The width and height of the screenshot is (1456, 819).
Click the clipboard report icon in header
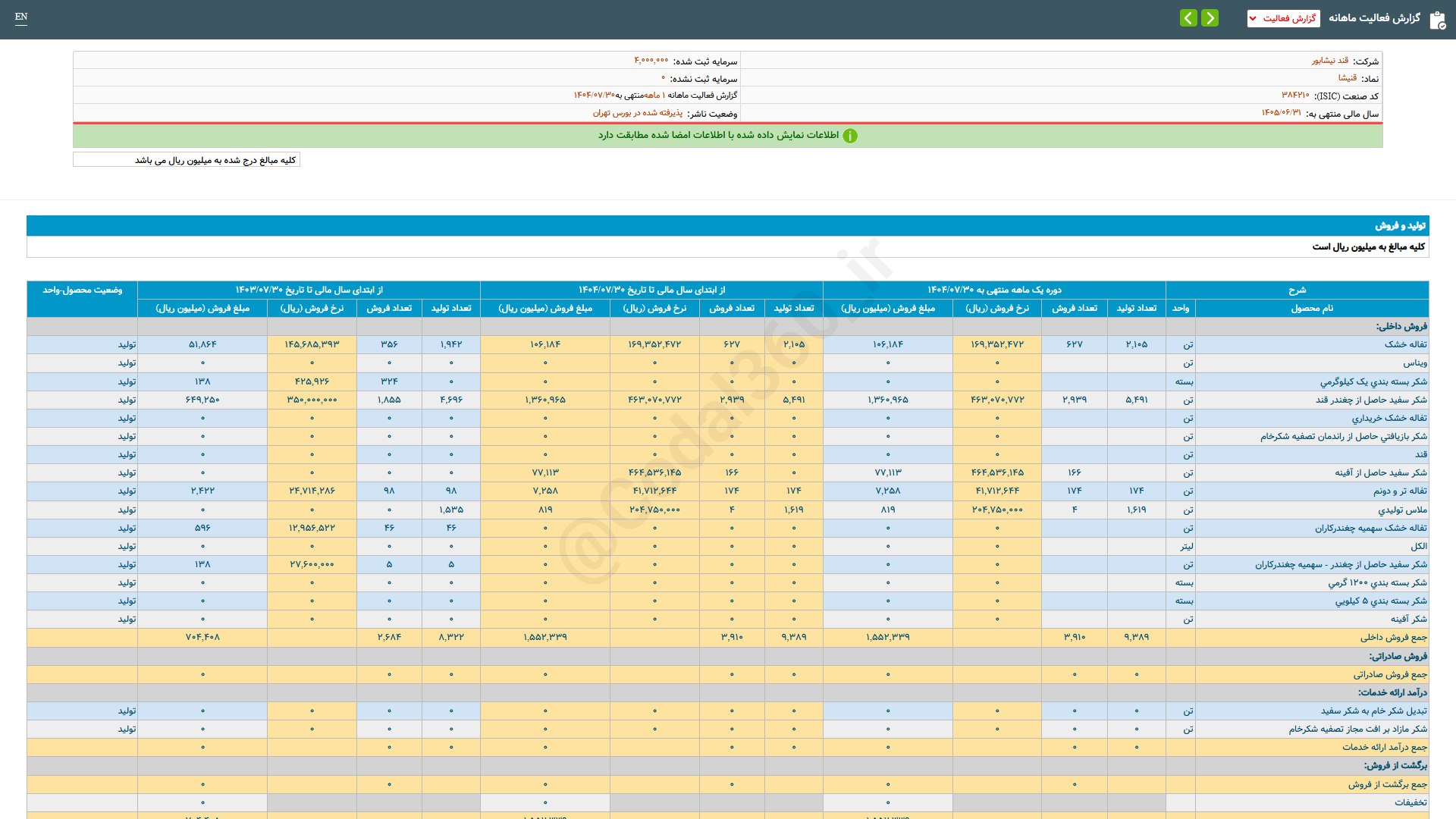pyautogui.click(x=1437, y=20)
